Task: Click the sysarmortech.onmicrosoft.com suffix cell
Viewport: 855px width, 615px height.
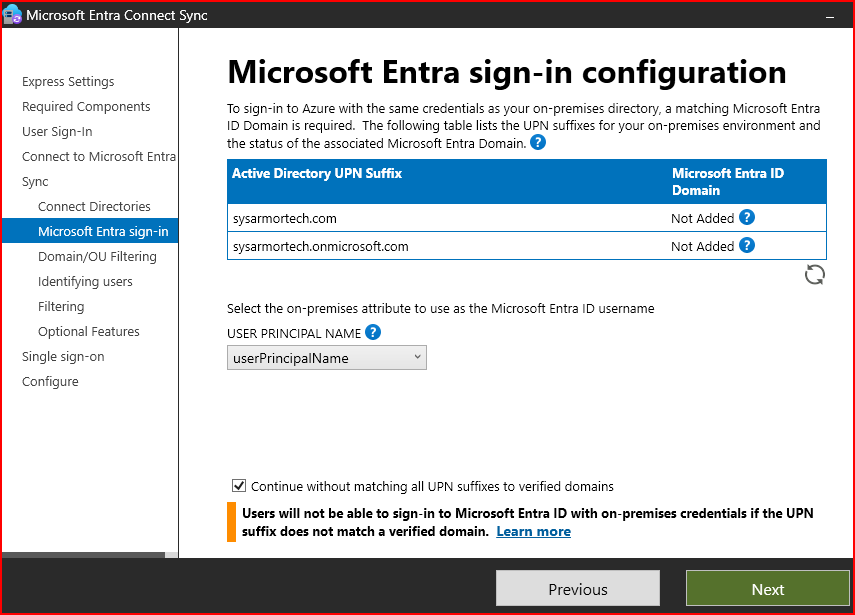Action: pos(321,246)
